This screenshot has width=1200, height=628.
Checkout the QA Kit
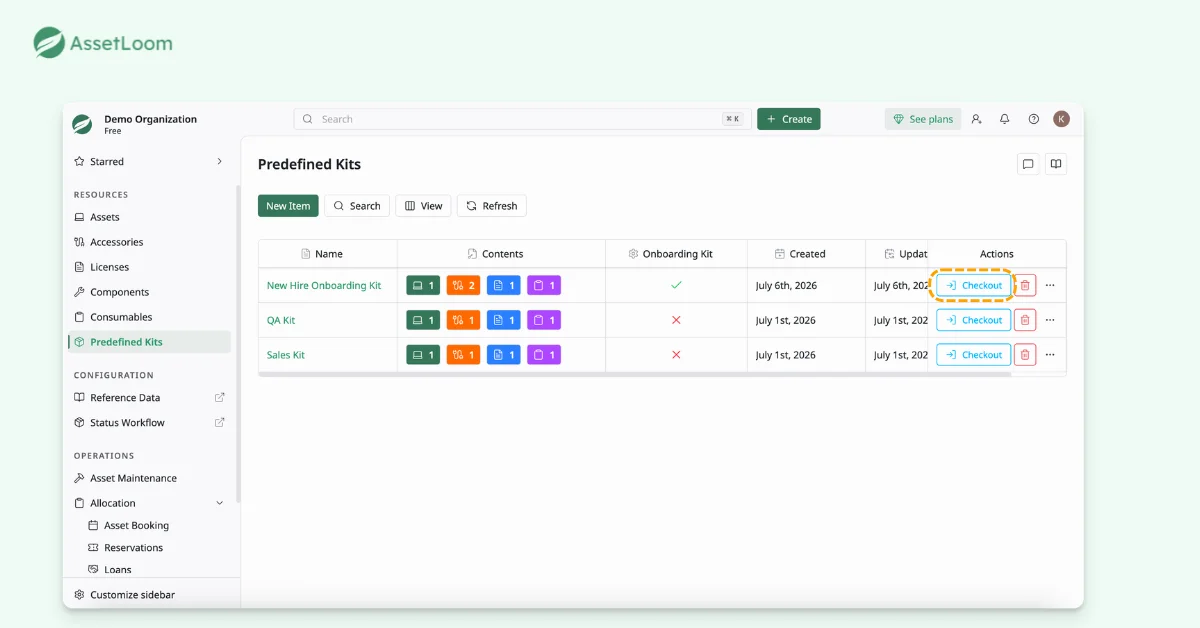click(974, 320)
